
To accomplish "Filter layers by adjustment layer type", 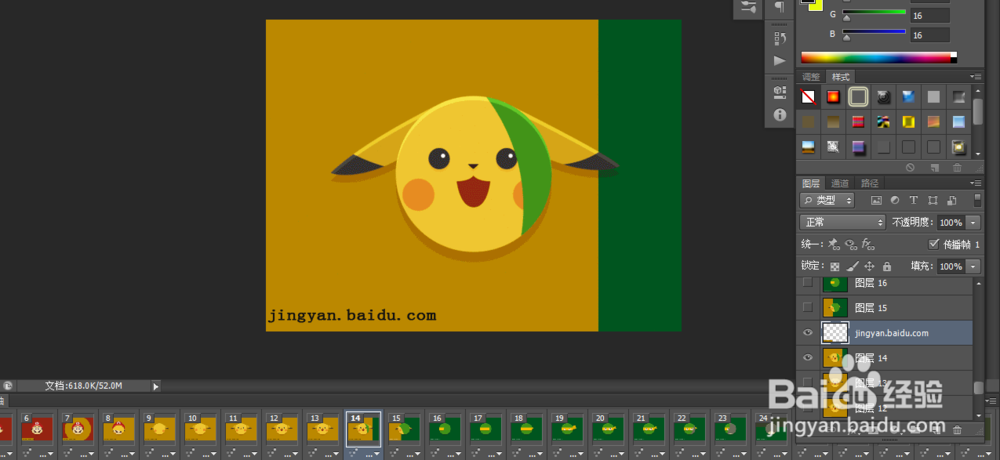I will click(x=895, y=200).
